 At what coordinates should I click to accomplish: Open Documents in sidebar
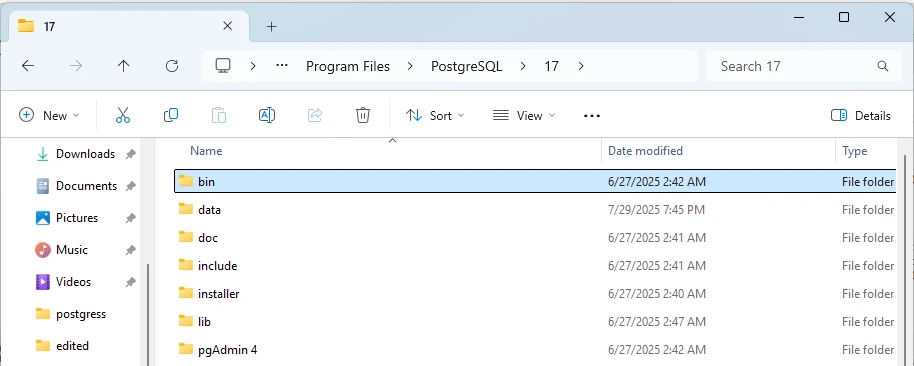[x=86, y=186]
